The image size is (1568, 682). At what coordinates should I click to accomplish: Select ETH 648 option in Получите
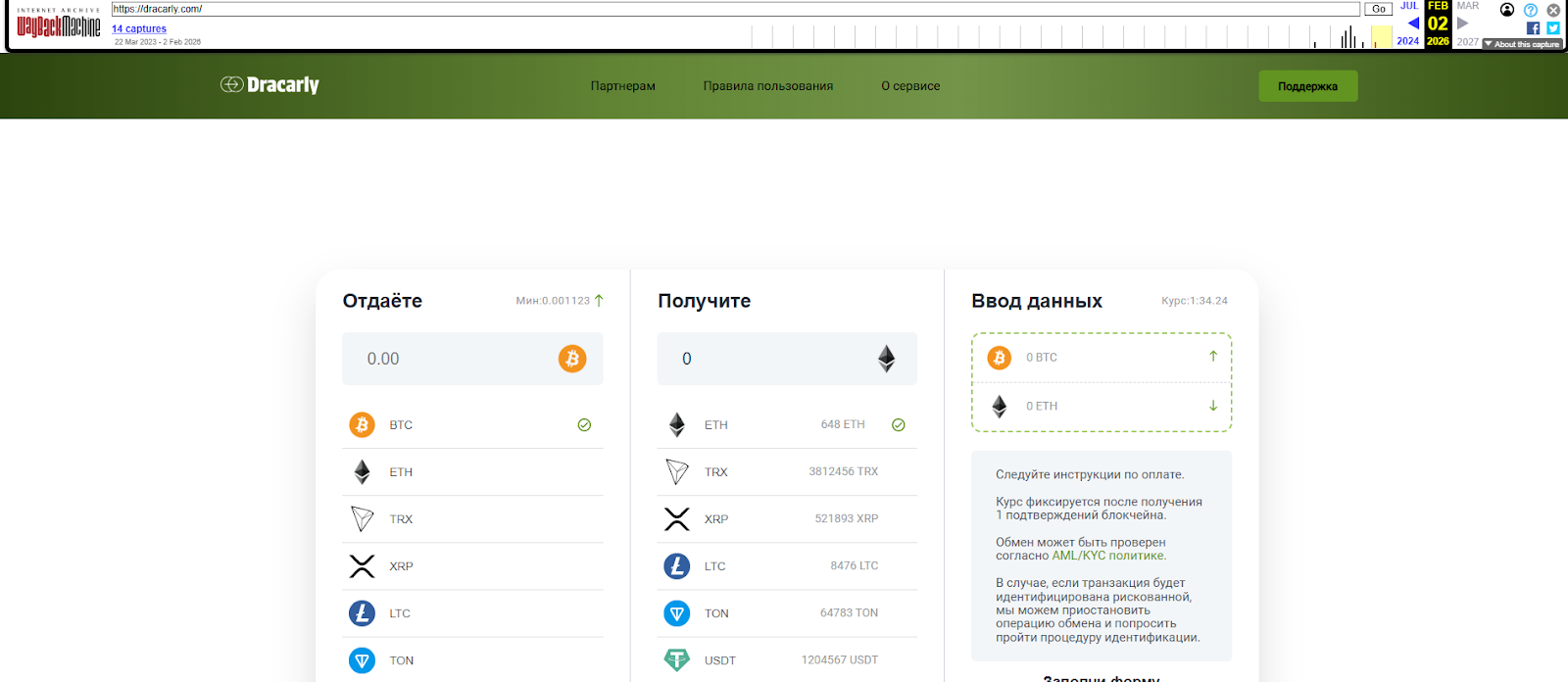point(787,425)
